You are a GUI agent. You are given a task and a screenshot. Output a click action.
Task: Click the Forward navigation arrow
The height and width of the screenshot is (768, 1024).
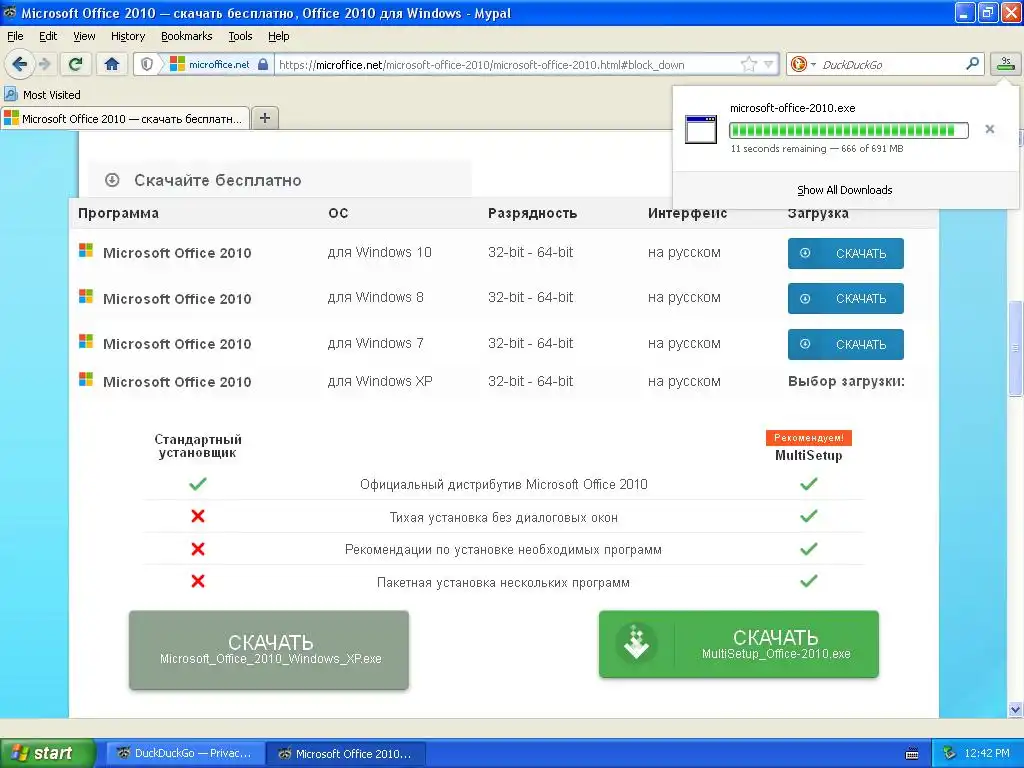pyautogui.click(x=44, y=64)
